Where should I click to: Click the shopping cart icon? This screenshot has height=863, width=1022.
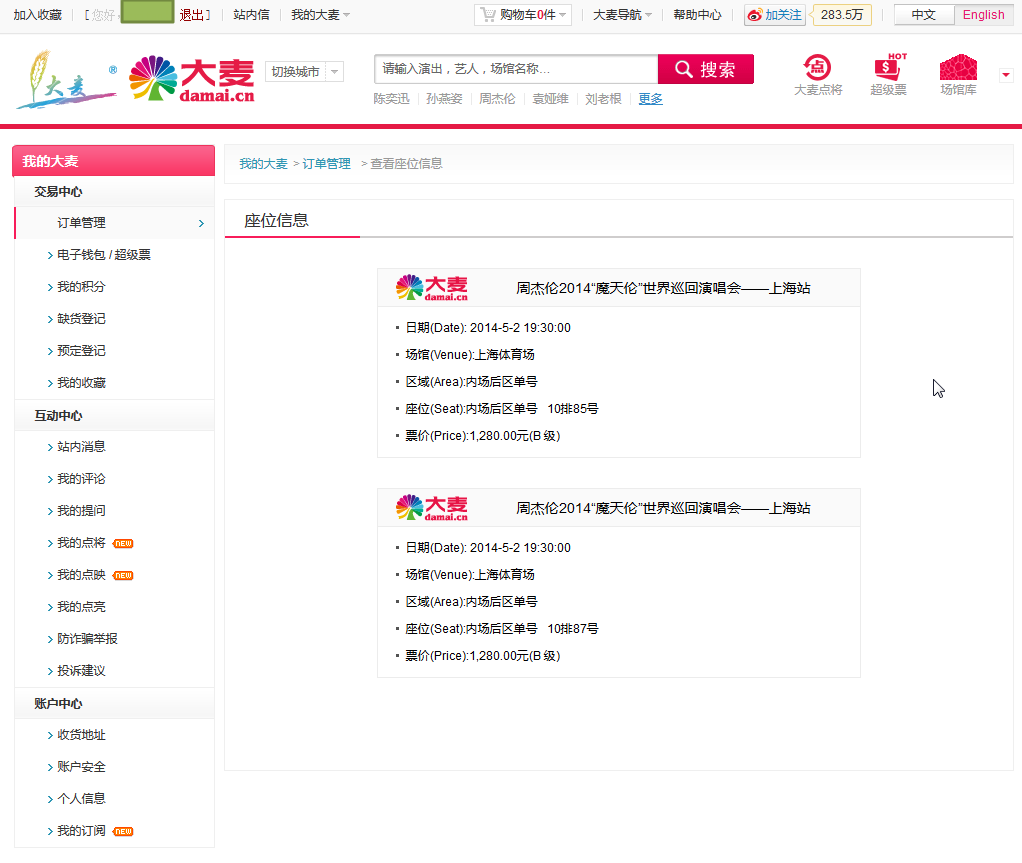pos(488,14)
